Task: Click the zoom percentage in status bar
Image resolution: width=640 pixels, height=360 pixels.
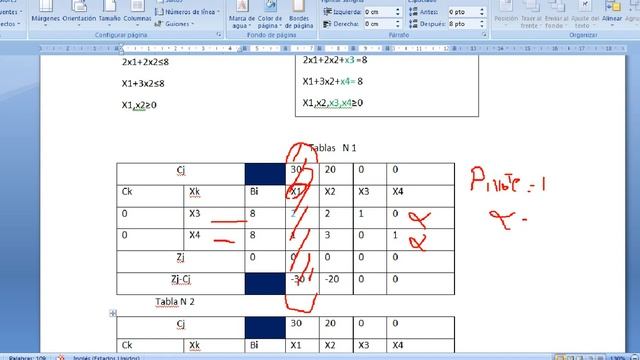Action: tap(617, 358)
